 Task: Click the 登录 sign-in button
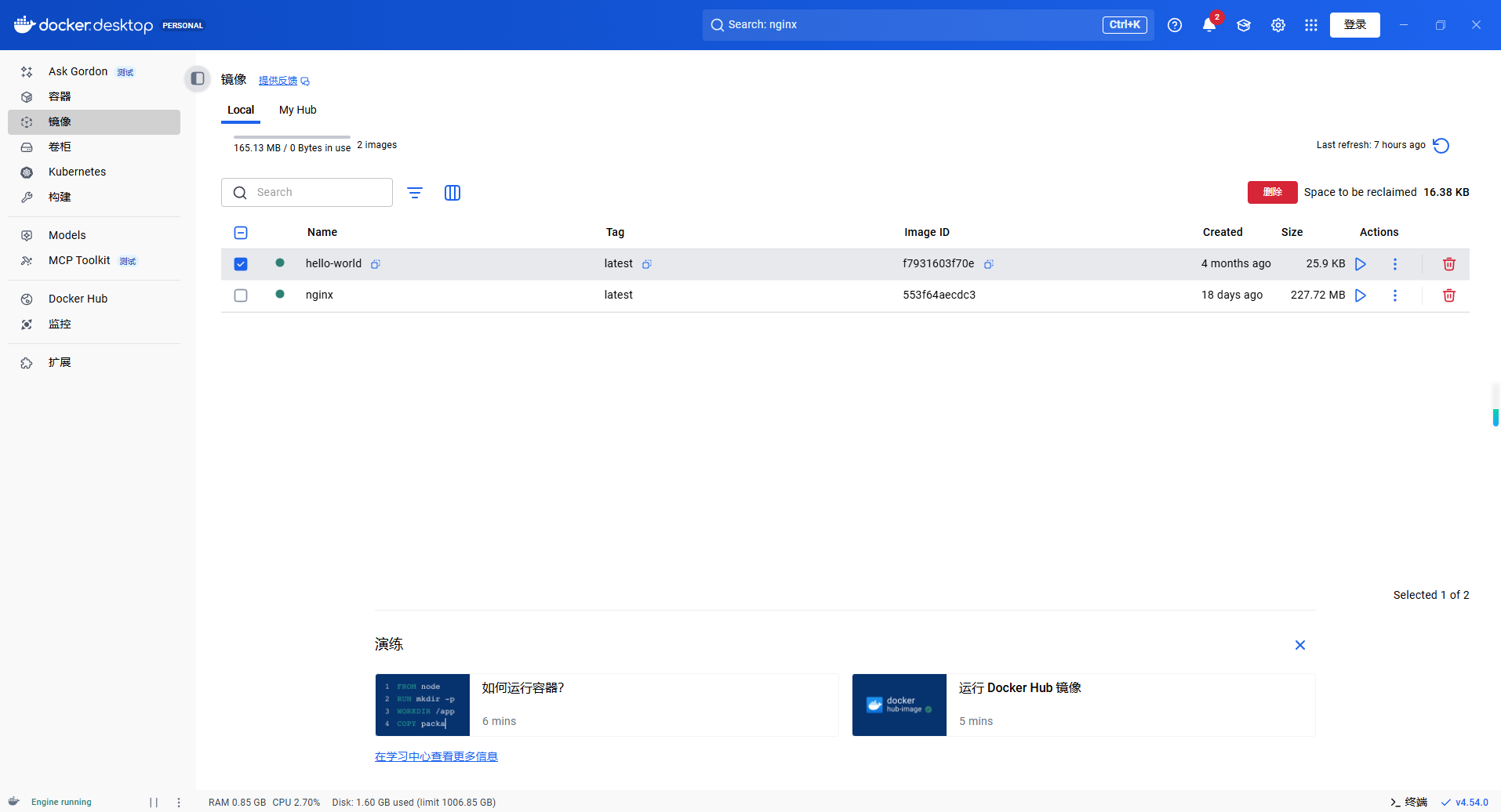1355,25
